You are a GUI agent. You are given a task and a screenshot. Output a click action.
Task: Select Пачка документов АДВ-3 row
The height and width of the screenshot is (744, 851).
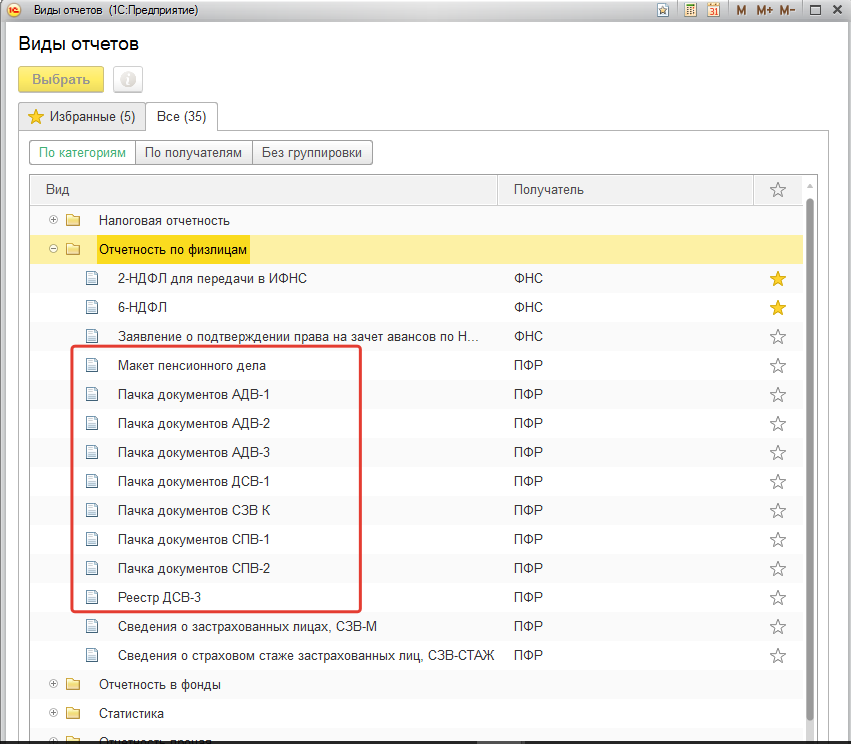click(x=416, y=453)
